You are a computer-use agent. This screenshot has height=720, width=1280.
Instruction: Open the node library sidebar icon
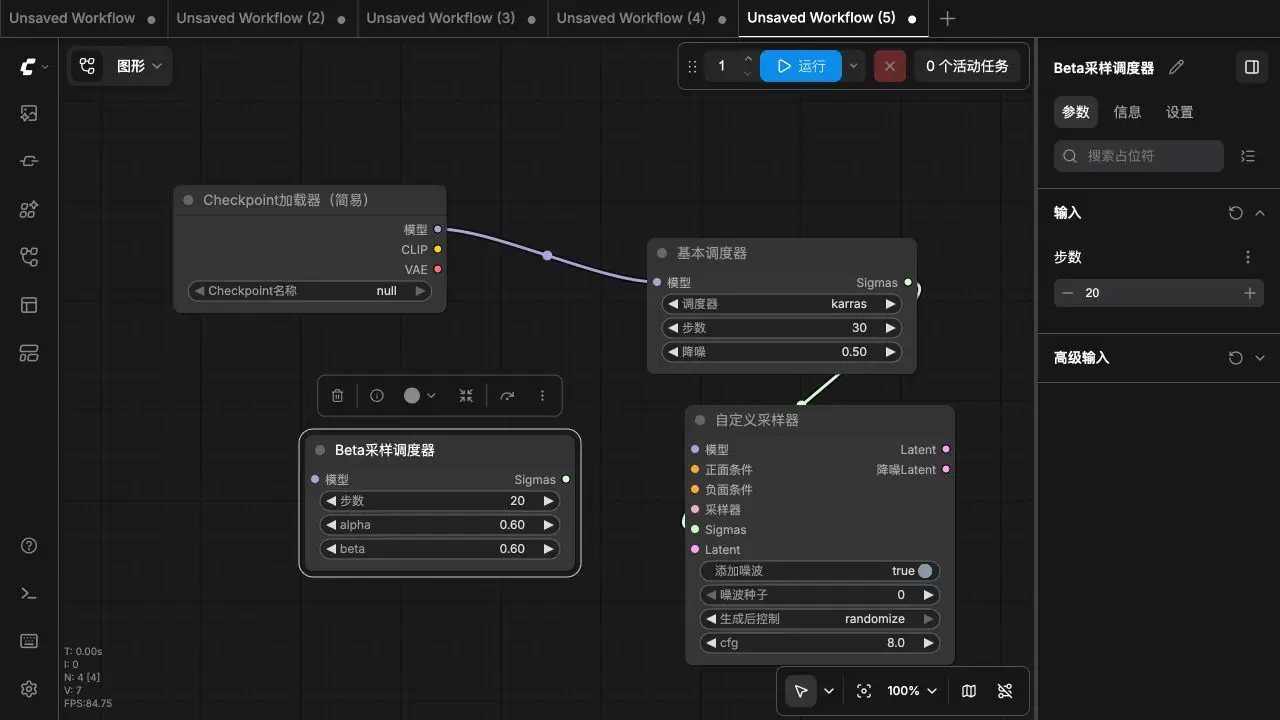tap(29, 161)
